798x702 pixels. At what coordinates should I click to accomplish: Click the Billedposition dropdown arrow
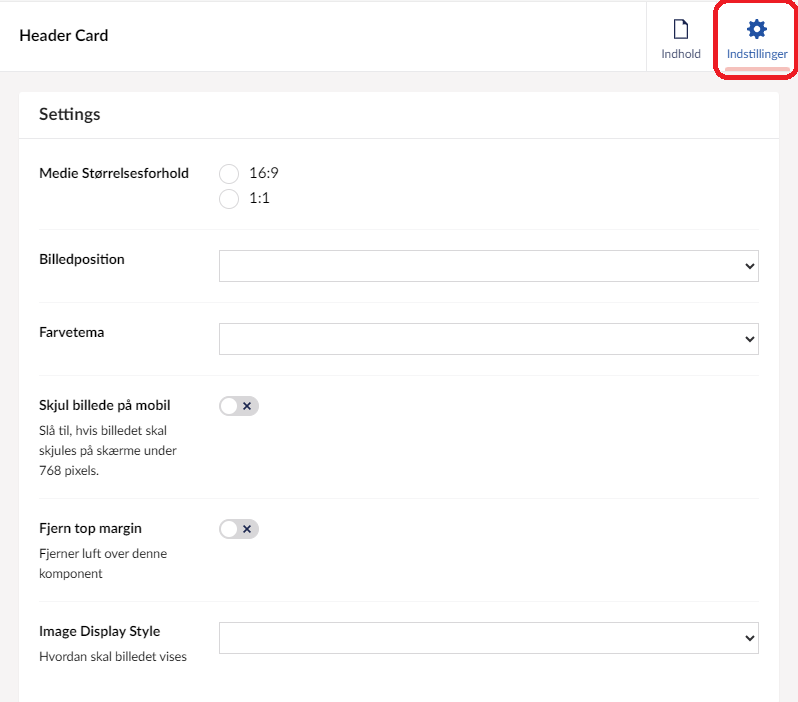pos(750,266)
